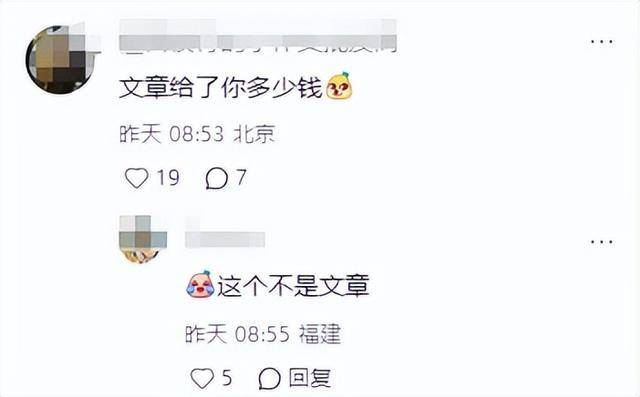Select the comment text 文章给了你多少钱
Image resolution: width=640 pixels, height=397 pixels.
tap(221, 88)
